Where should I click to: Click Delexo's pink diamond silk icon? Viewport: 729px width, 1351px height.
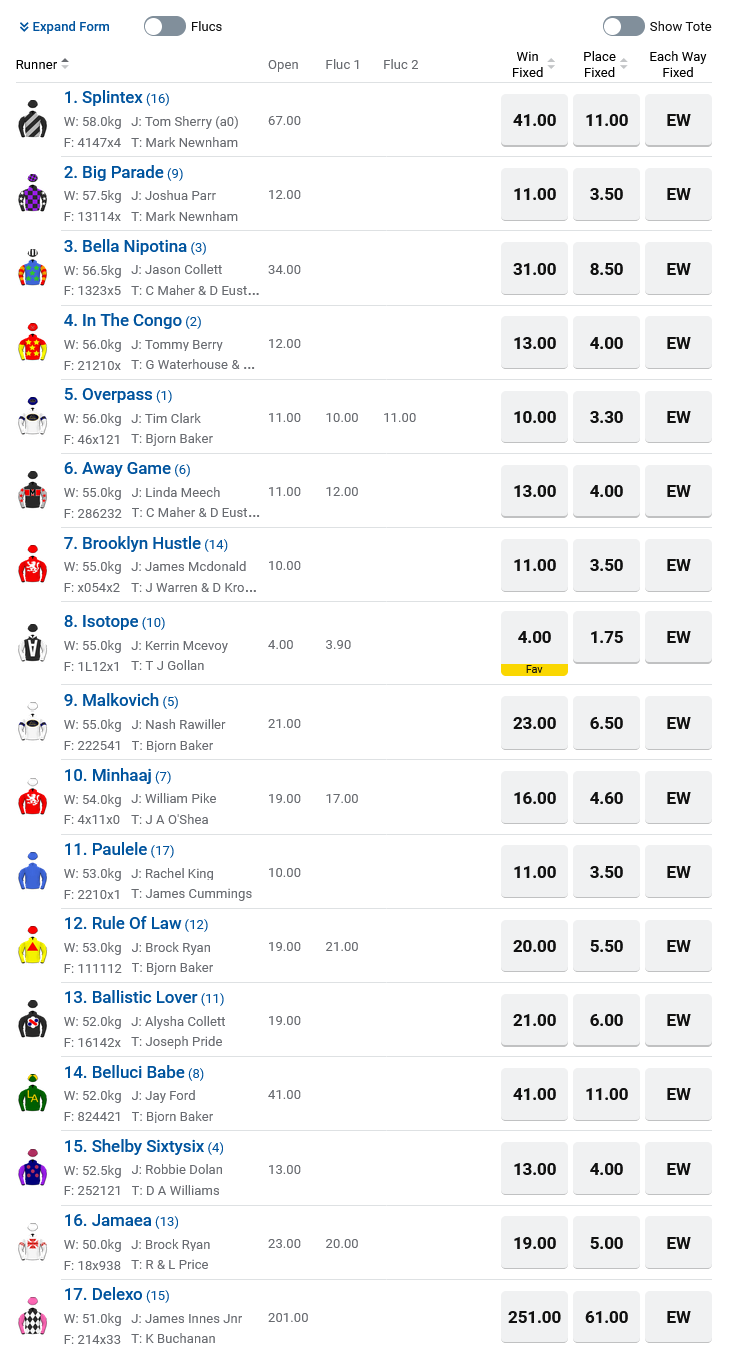tap(32, 1316)
